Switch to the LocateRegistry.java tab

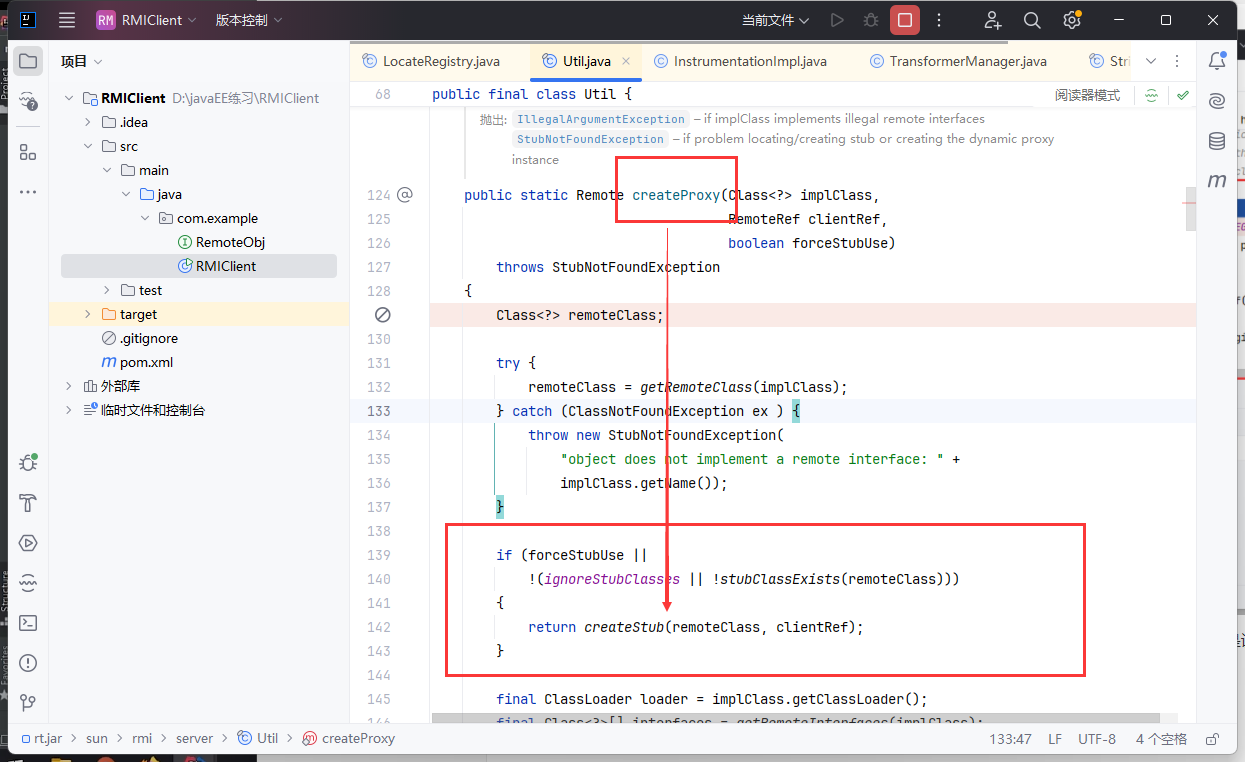point(440,61)
